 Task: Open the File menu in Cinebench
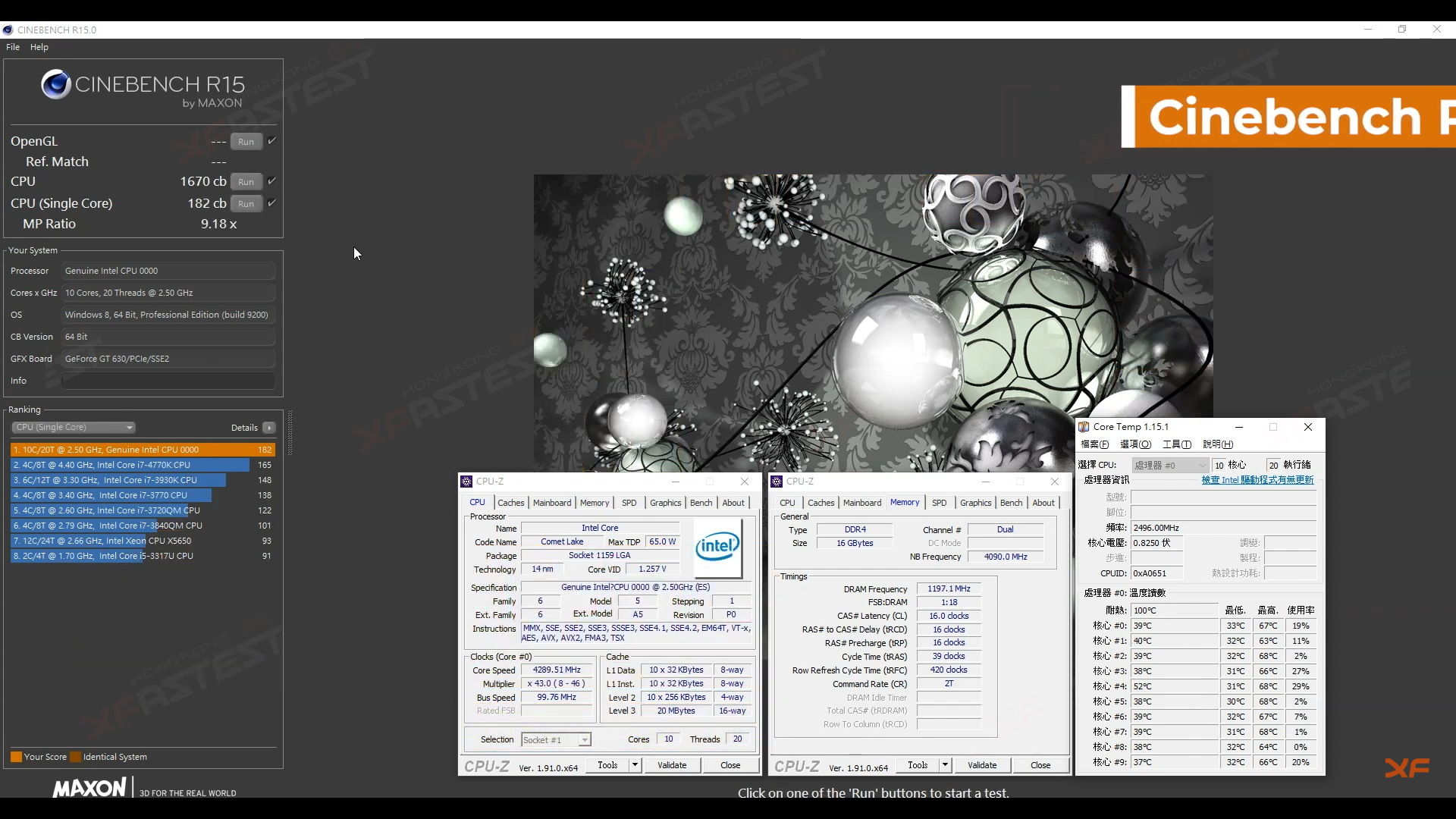(x=13, y=47)
